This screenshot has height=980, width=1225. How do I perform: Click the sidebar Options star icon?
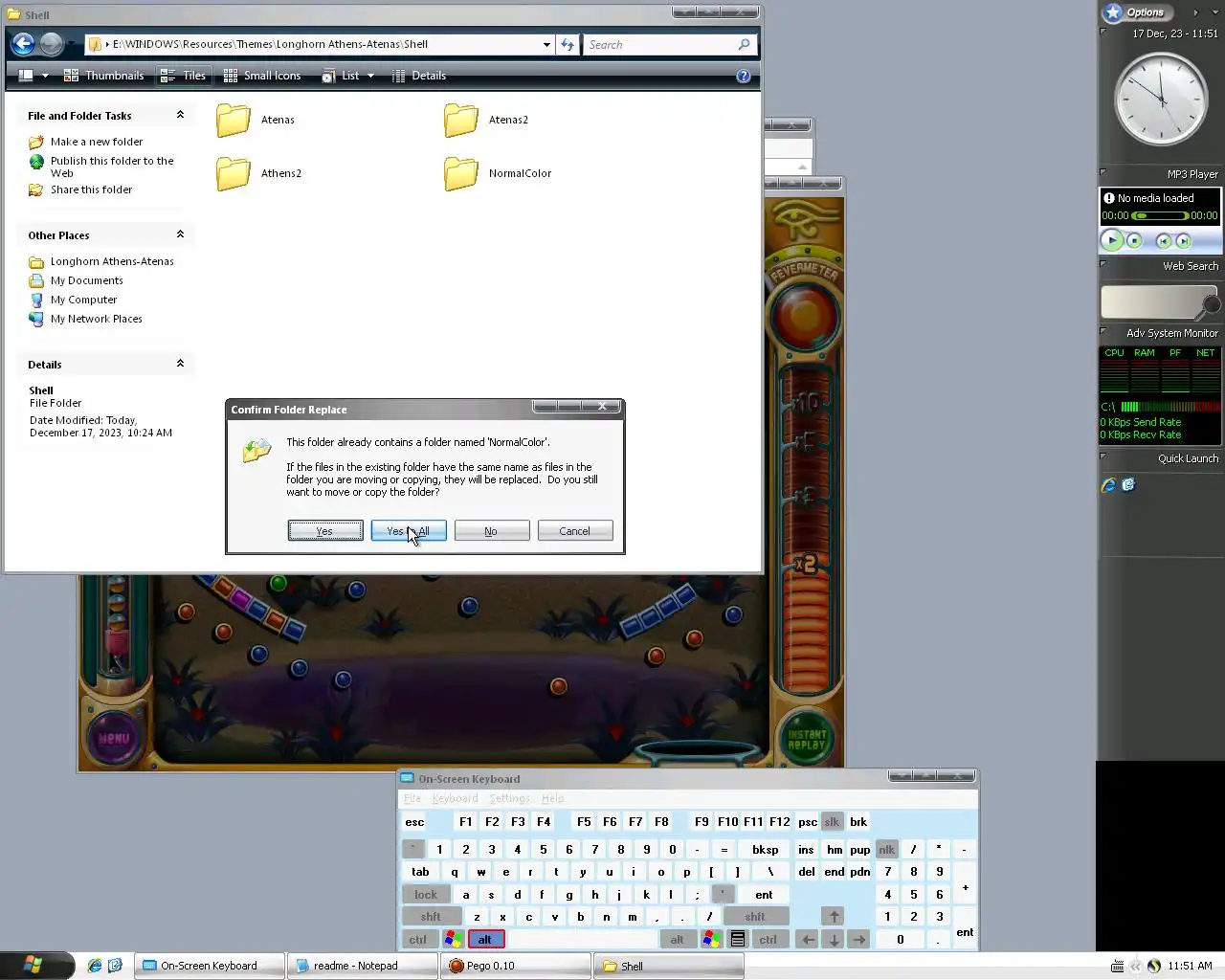[1112, 12]
